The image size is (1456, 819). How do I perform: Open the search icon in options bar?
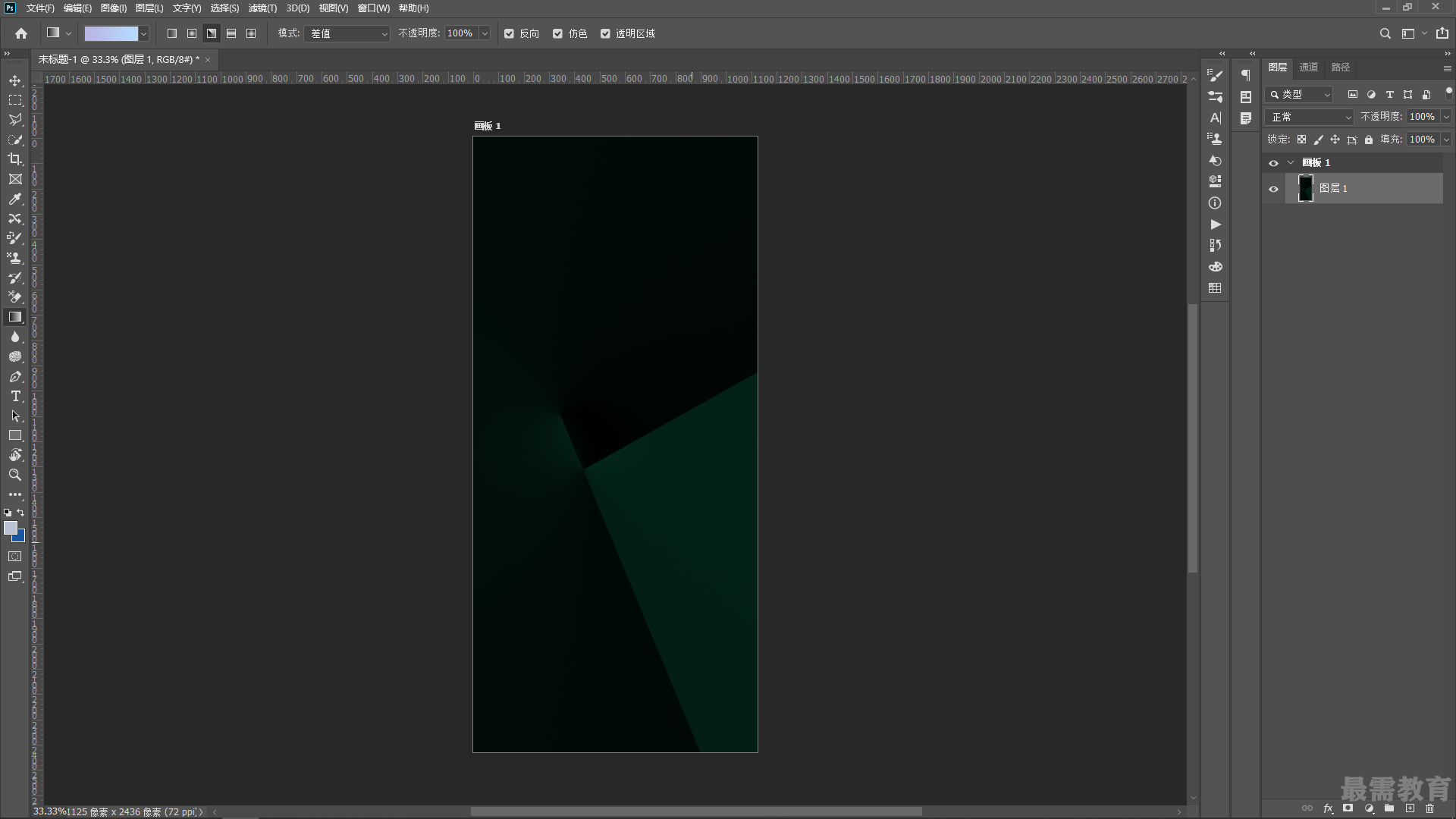1385,33
